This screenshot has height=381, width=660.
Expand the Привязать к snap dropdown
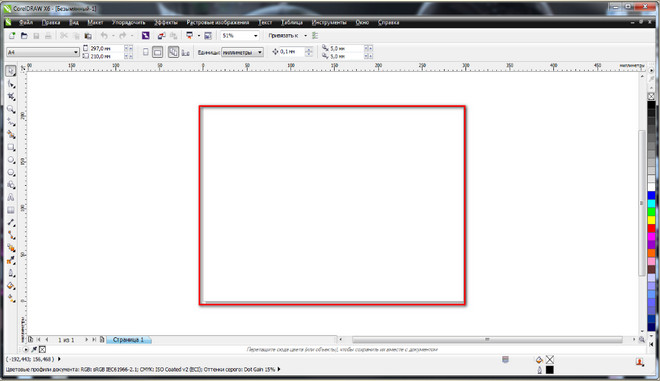(x=305, y=36)
